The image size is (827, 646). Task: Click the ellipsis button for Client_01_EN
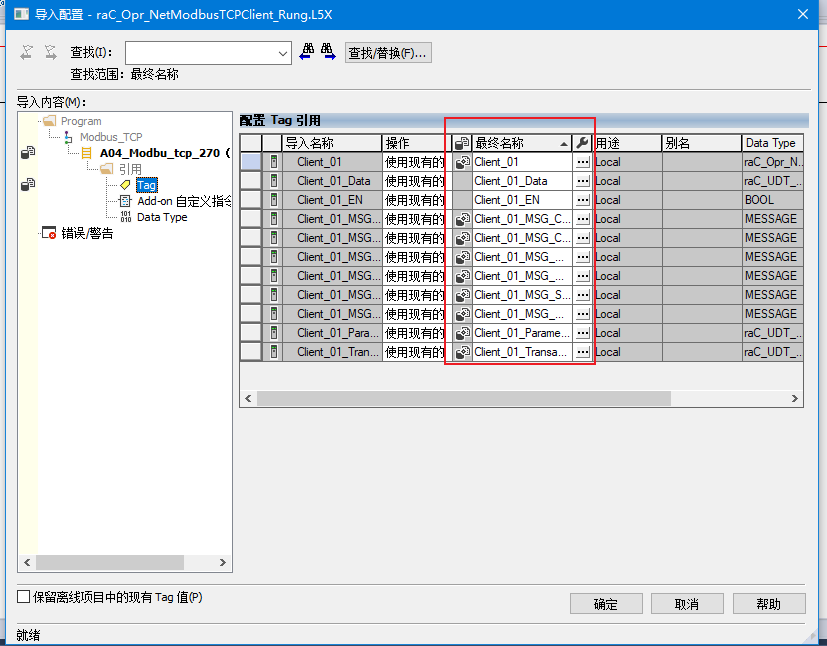tap(583, 200)
